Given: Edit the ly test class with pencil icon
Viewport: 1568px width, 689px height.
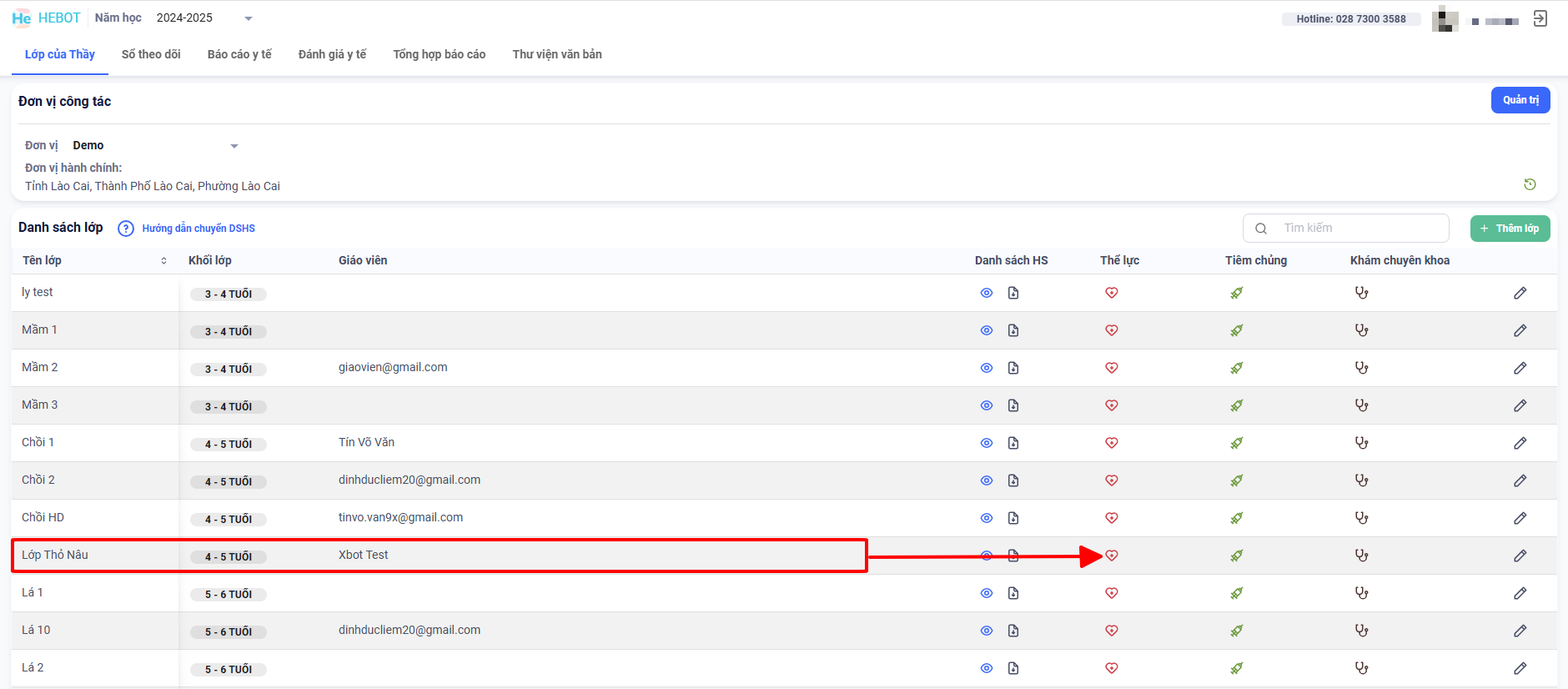Looking at the screenshot, I should [1520, 293].
